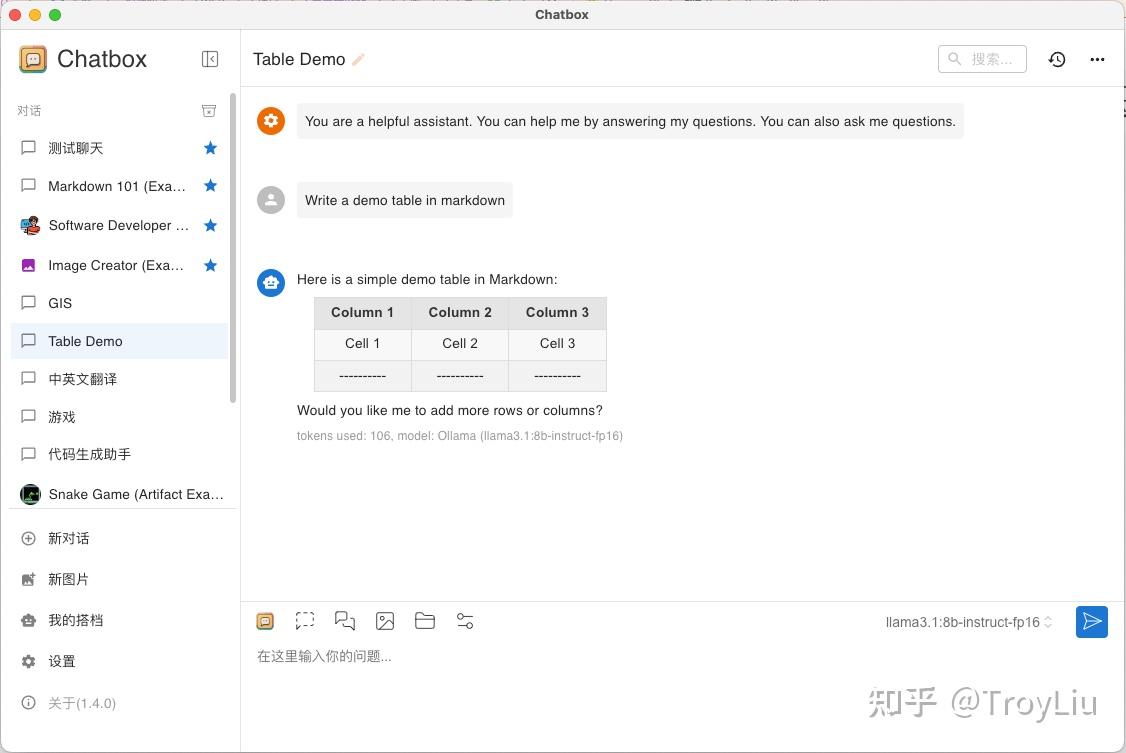Toggle the star on Markdown 101 chat

(x=210, y=186)
